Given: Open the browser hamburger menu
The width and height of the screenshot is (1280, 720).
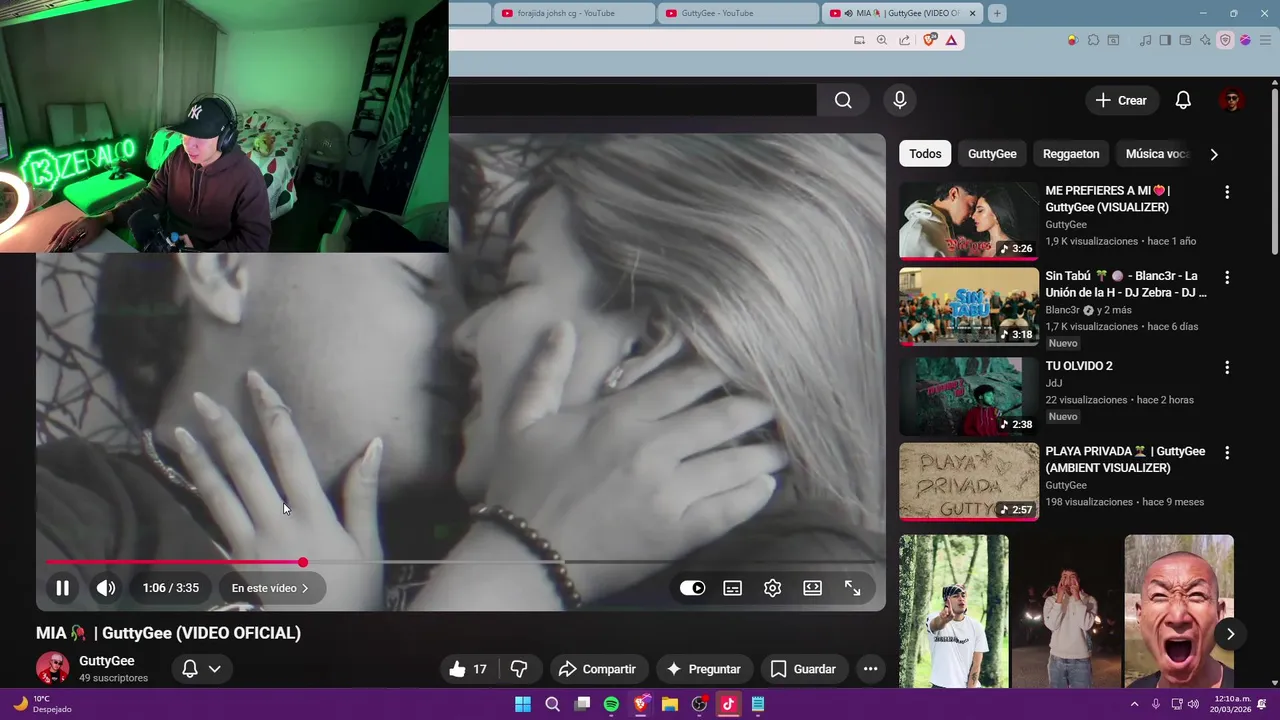Looking at the screenshot, I should (x=1264, y=40).
